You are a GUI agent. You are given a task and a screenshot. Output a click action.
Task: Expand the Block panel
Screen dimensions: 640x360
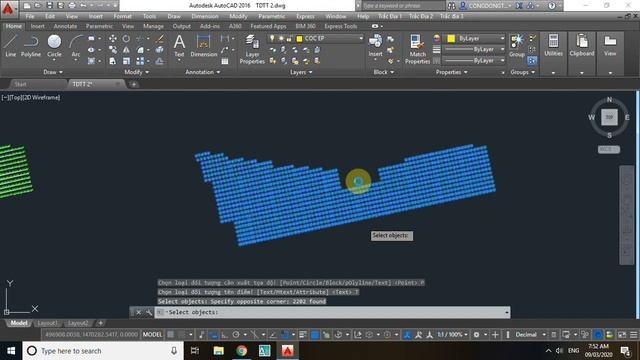[x=384, y=72]
